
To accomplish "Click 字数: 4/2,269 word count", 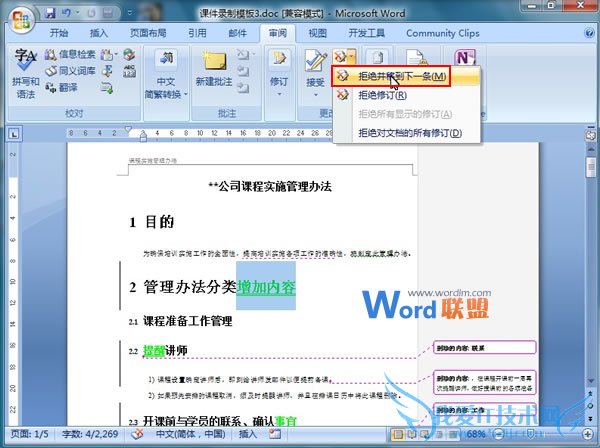I will [x=90, y=434].
